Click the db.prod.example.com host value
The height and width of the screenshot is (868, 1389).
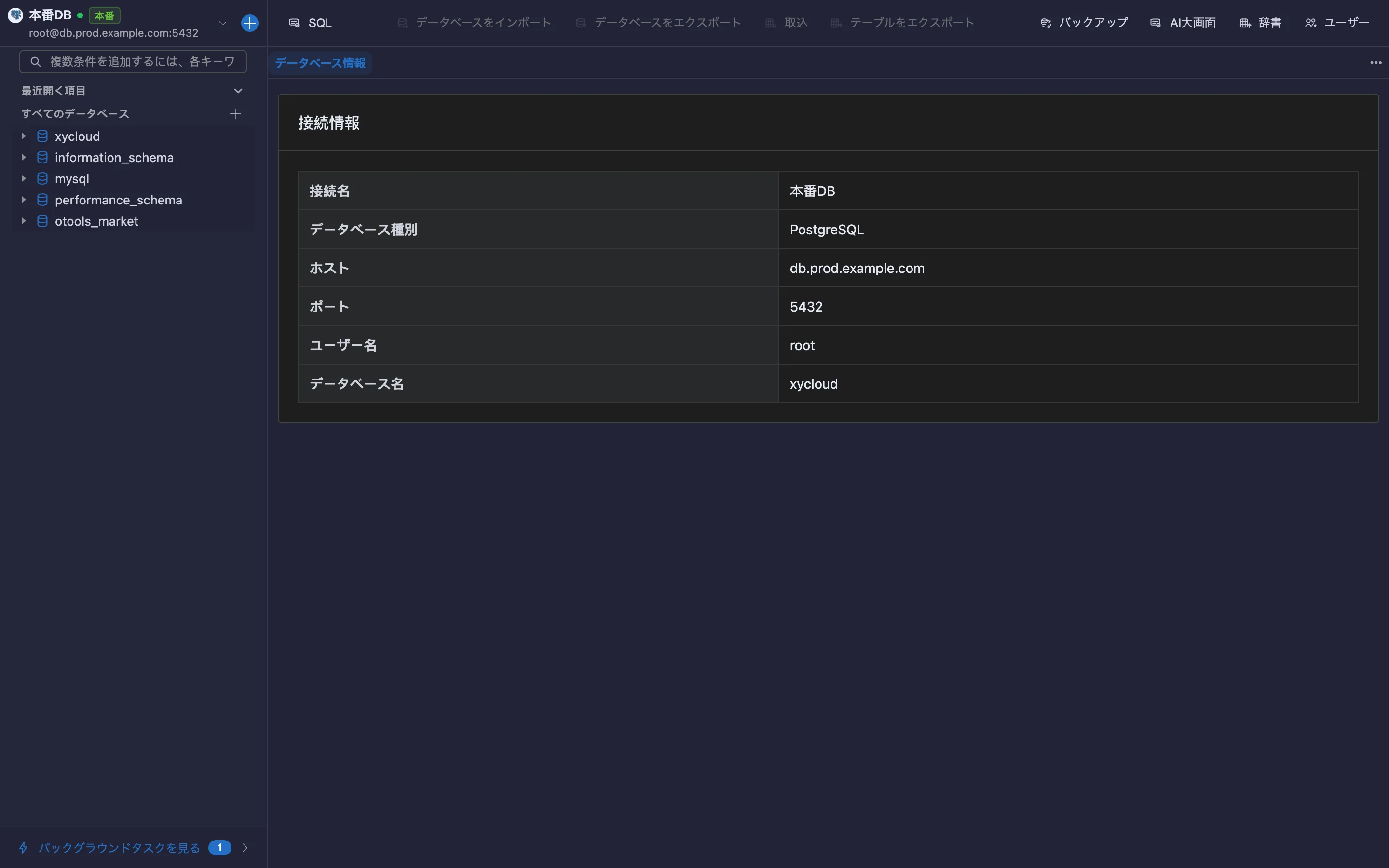click(857, 268)
